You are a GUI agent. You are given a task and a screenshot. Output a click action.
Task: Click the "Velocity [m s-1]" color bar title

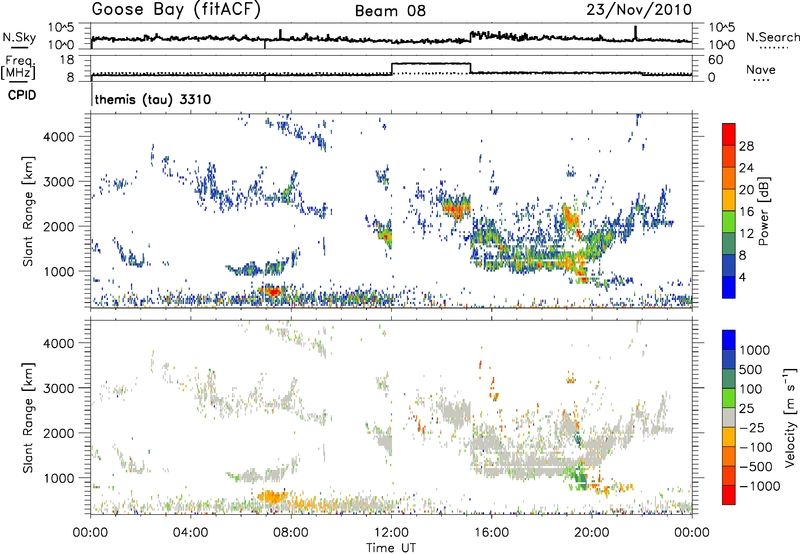(x=790, y=417)
